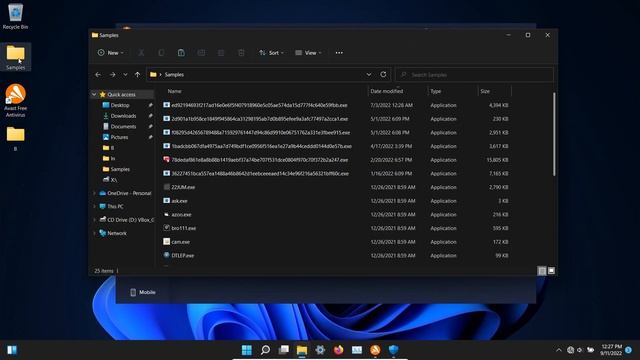
Task: Select This PC in sidebar
Action: pyautogui.click(x=115, y=207)
